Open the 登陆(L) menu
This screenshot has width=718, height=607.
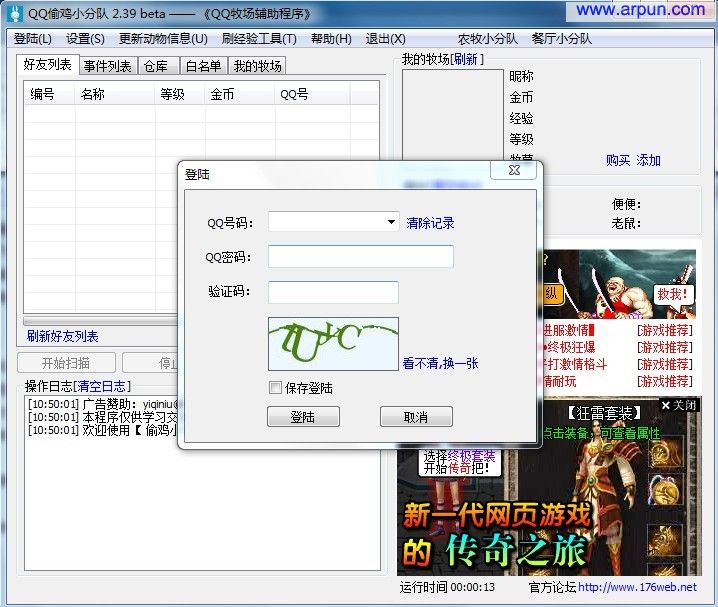coord(33,39)
